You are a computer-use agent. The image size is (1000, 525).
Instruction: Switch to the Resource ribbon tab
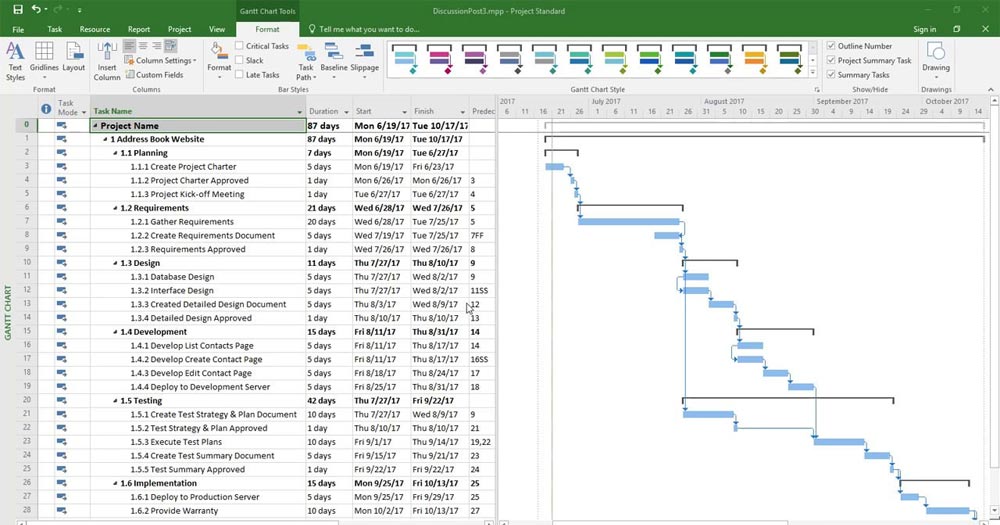(x=95, y=30)
